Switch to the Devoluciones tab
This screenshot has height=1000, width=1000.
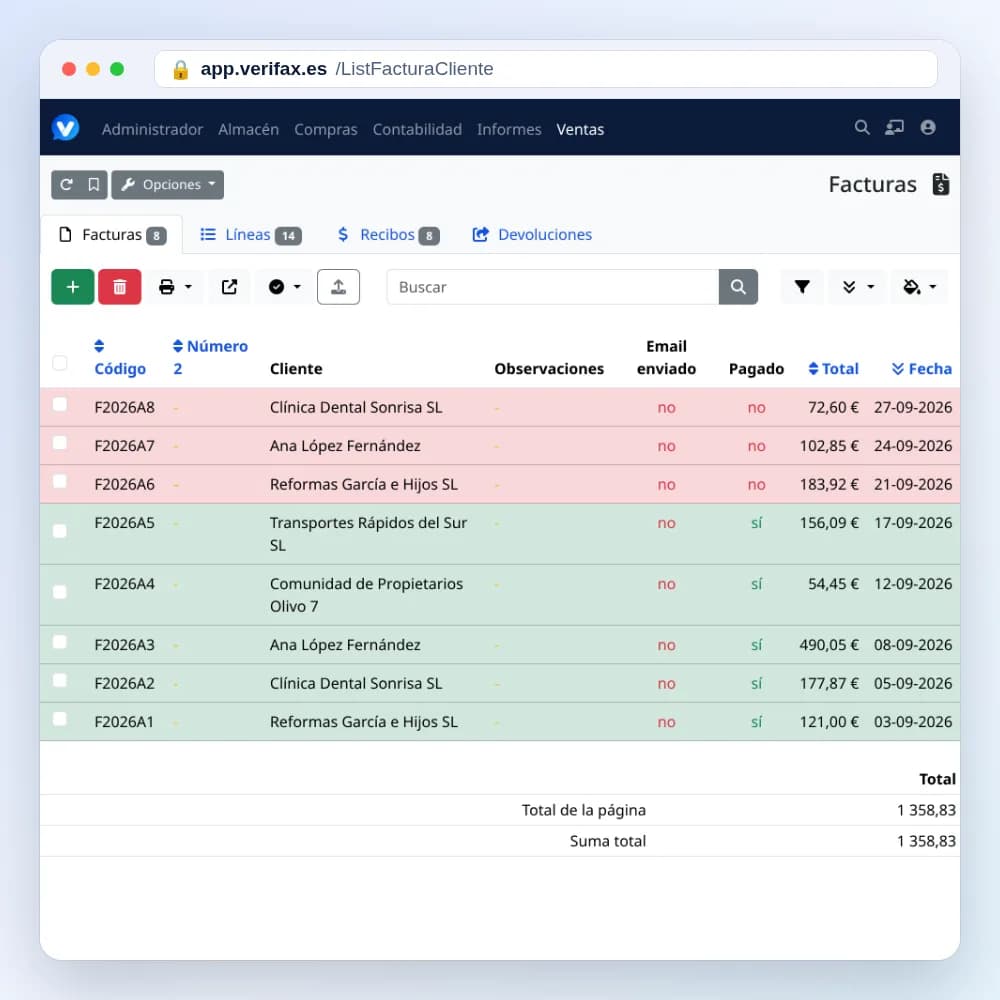coord(532,235)
